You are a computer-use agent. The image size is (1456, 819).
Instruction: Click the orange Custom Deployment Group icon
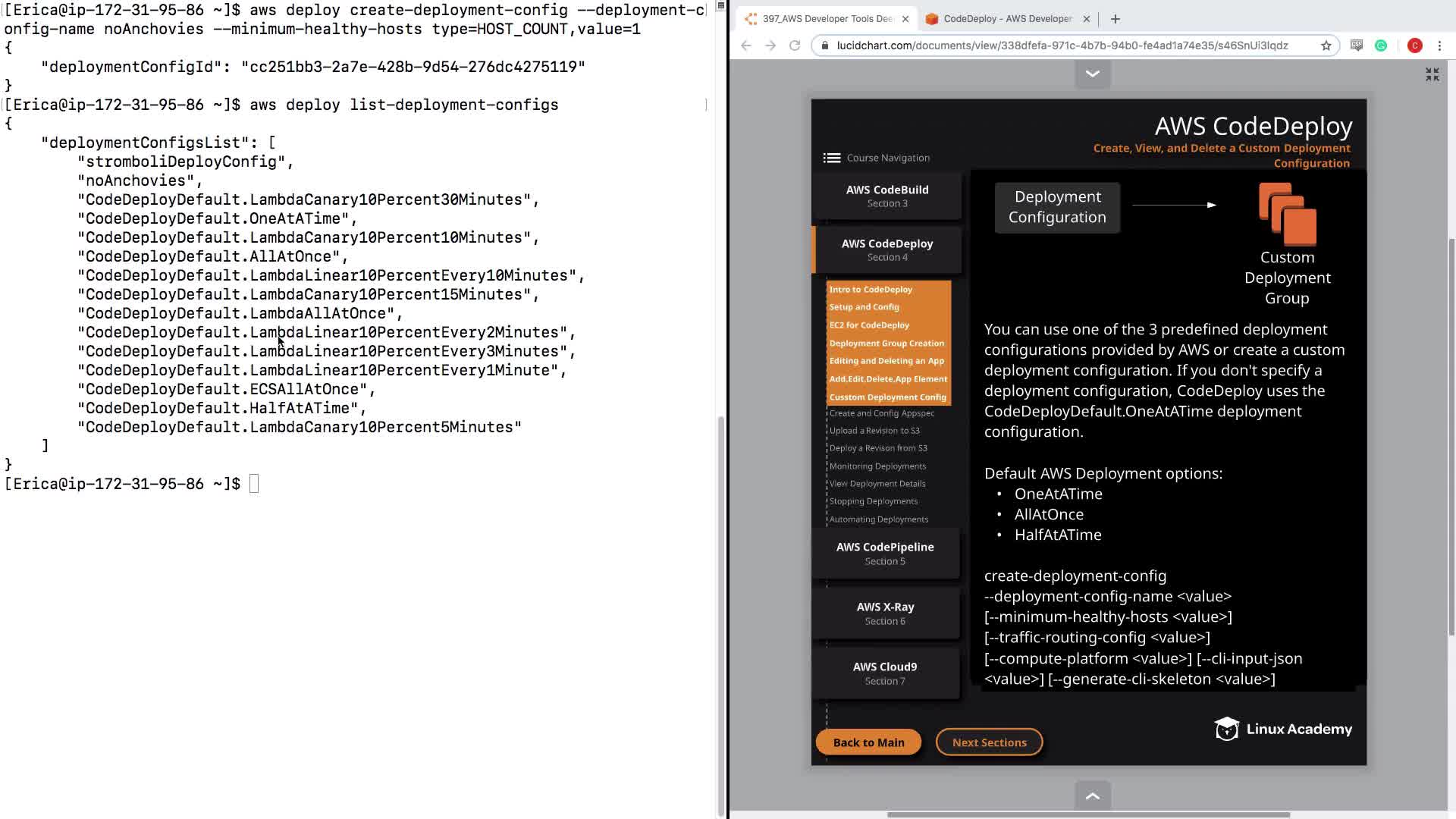coord(1288,214)
